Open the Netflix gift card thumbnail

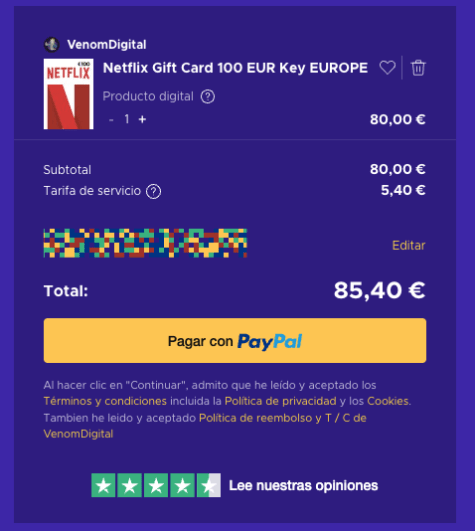pyautogui.click(x=69, y=94)
